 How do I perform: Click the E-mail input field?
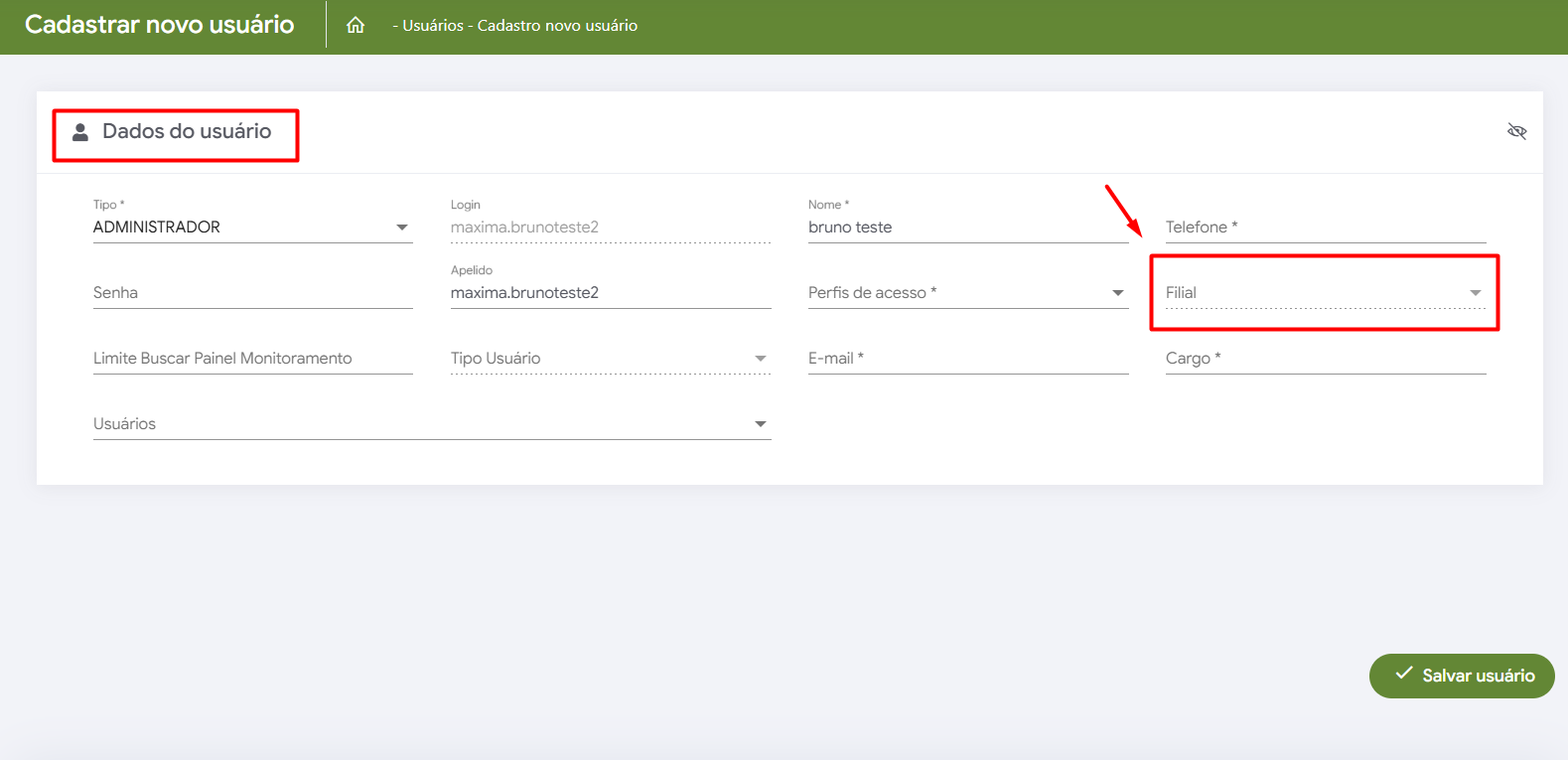pyautogui.click(x=967, y=359)
